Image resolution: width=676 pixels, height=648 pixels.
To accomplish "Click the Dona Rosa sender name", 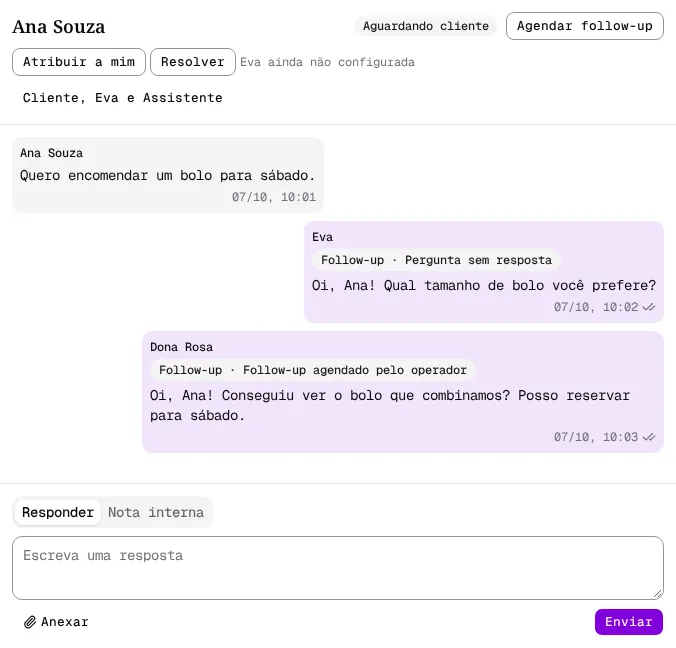I will pos(182,347).
